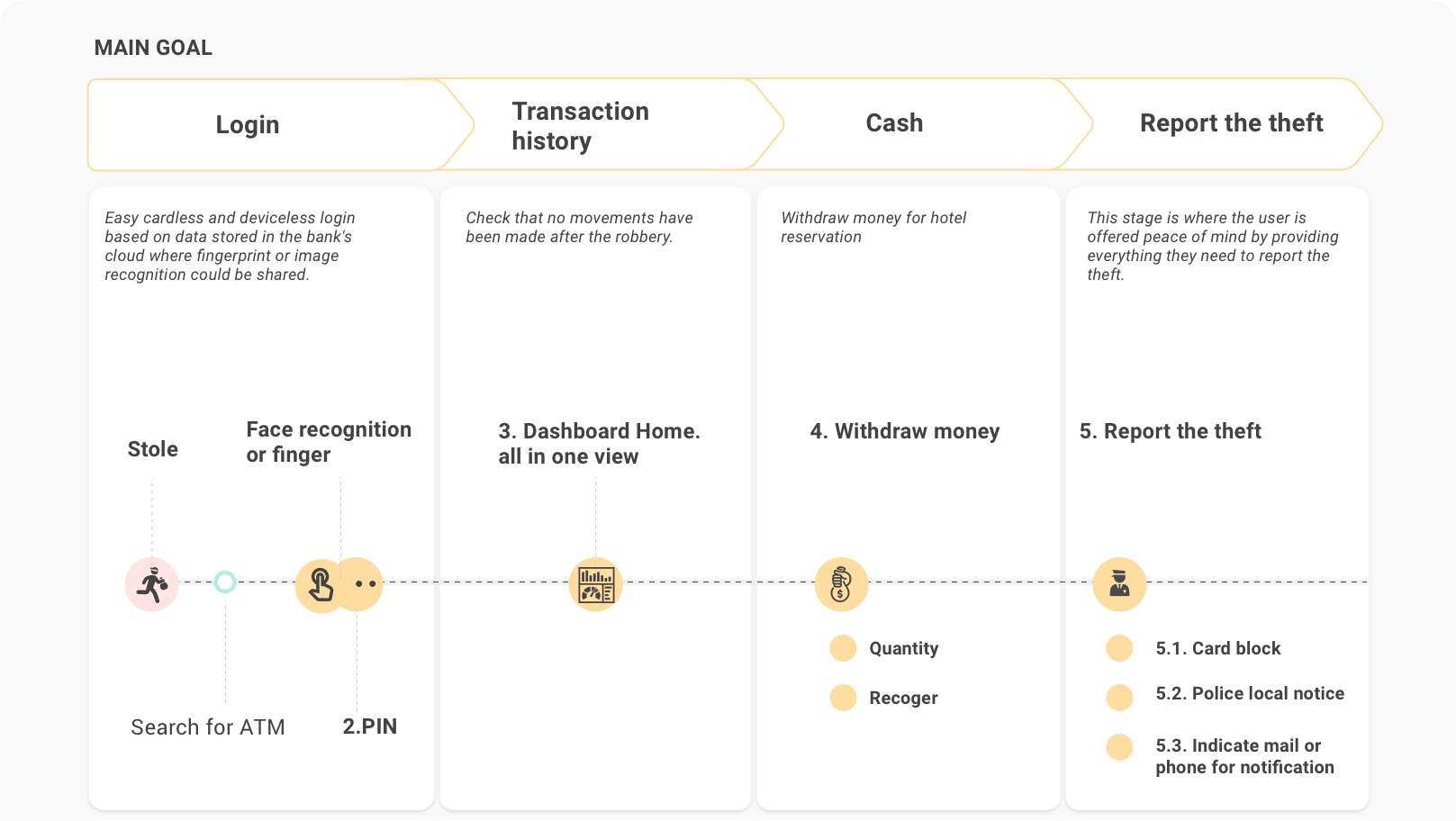The image size is (1456, 821).
Task: Click the MAIN GOAL title
Action: 153,48
